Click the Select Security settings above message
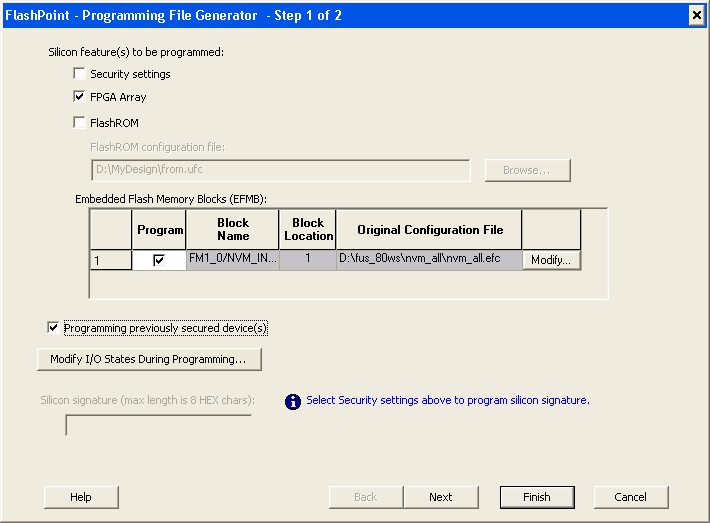Image resolution: width=710 pixels, height=523 pixels. (448, 400)
